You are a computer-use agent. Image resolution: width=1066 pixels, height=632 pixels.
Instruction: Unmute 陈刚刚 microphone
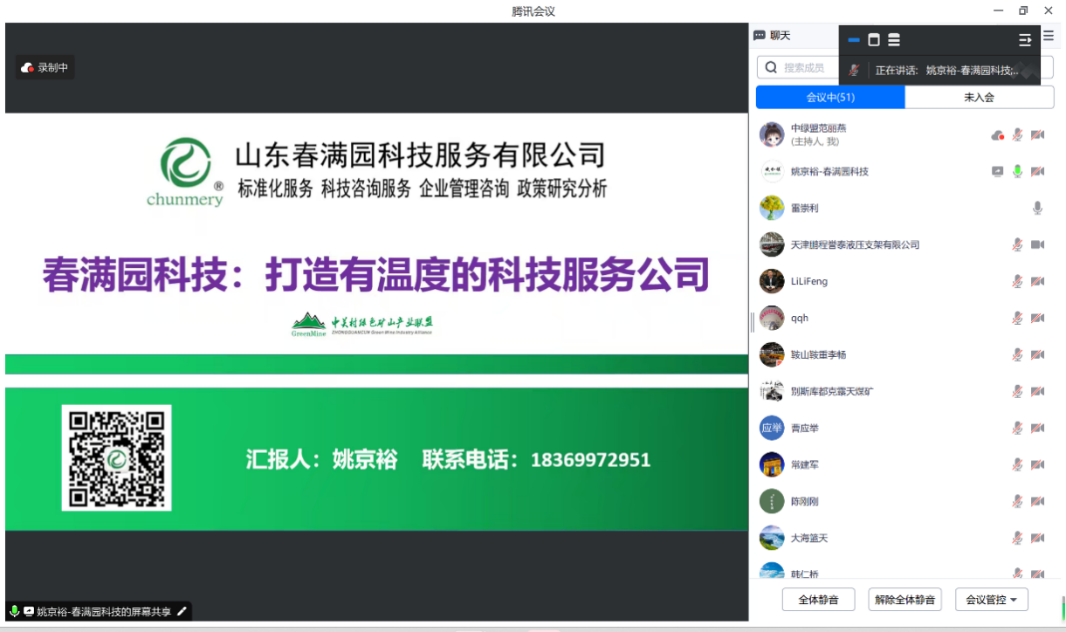[x=1017, y=502]
